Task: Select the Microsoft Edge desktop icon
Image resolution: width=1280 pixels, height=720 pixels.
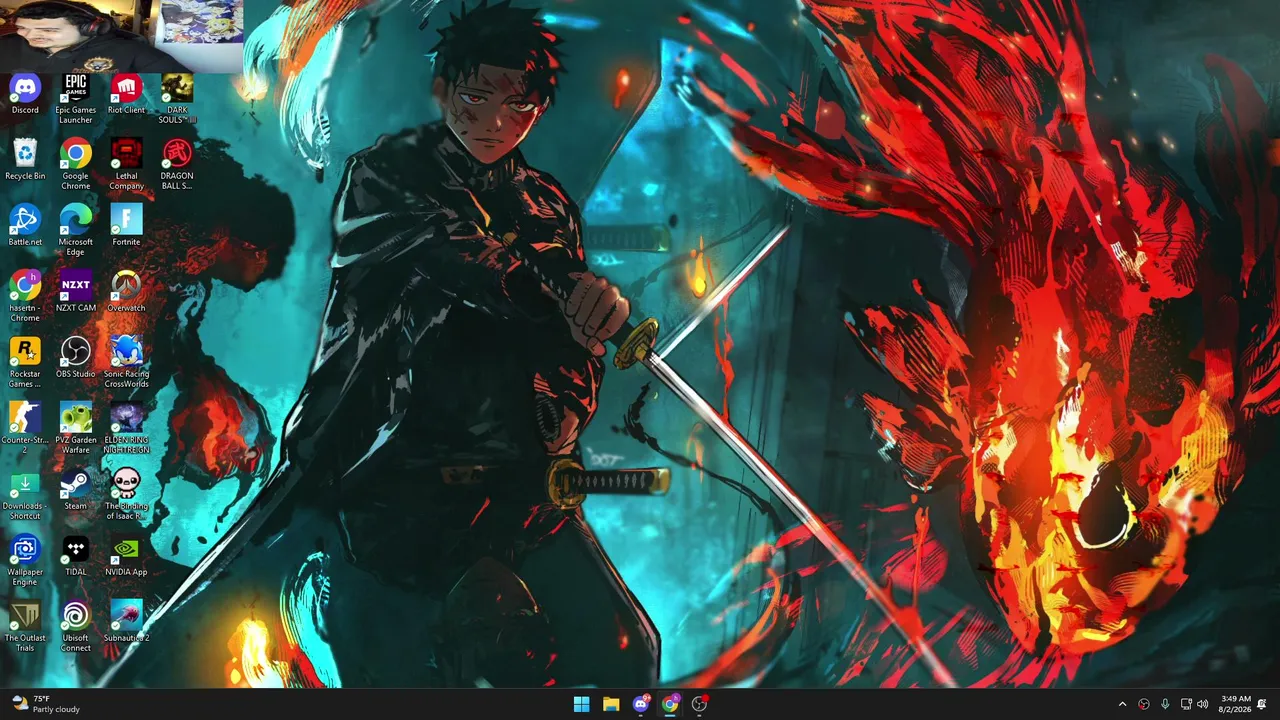Action: (75, 231)
